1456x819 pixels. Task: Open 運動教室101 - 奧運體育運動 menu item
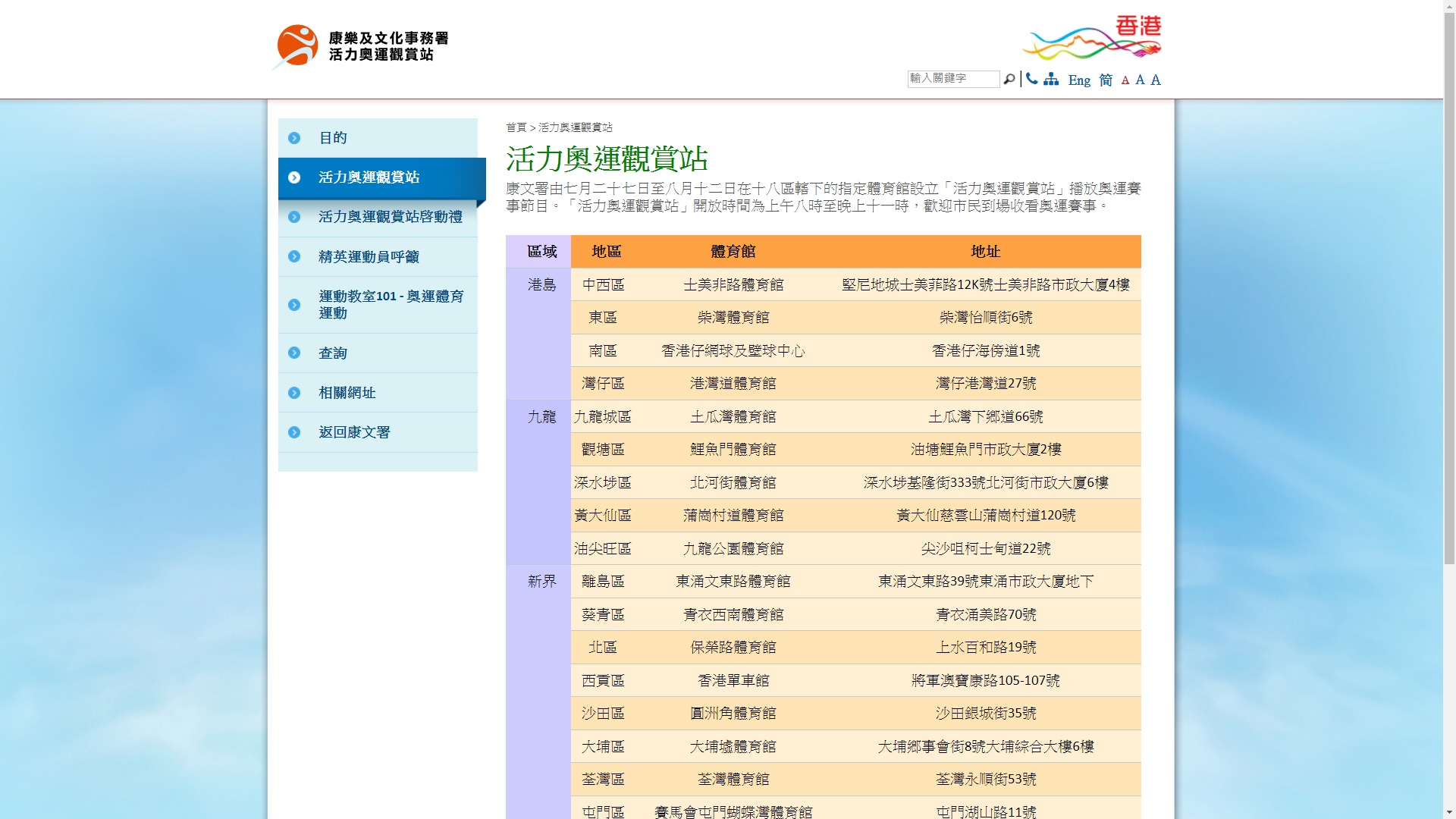pyautogui.click(x=378, y=305)
